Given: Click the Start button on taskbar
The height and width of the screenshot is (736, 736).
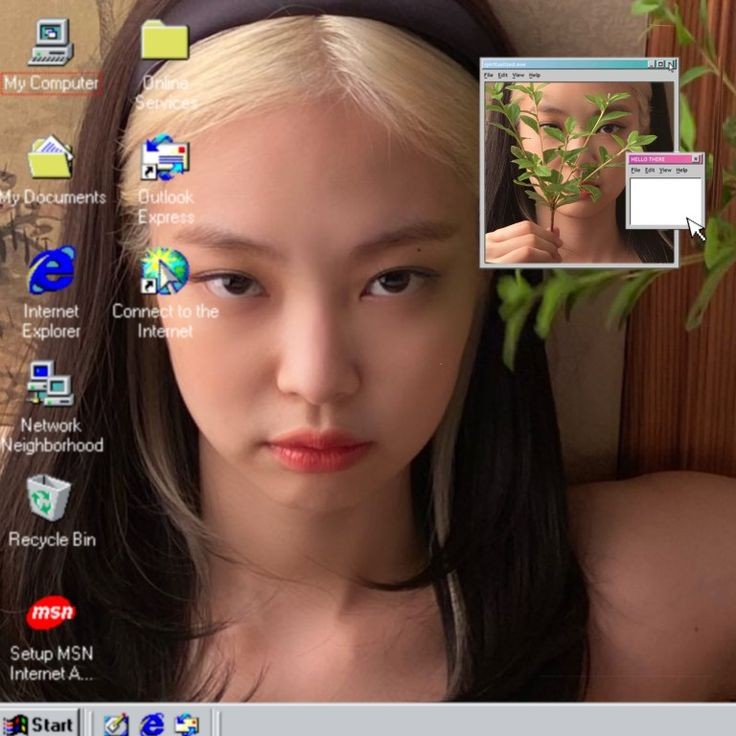Looking at the screenshot, I should pos(38,724).
